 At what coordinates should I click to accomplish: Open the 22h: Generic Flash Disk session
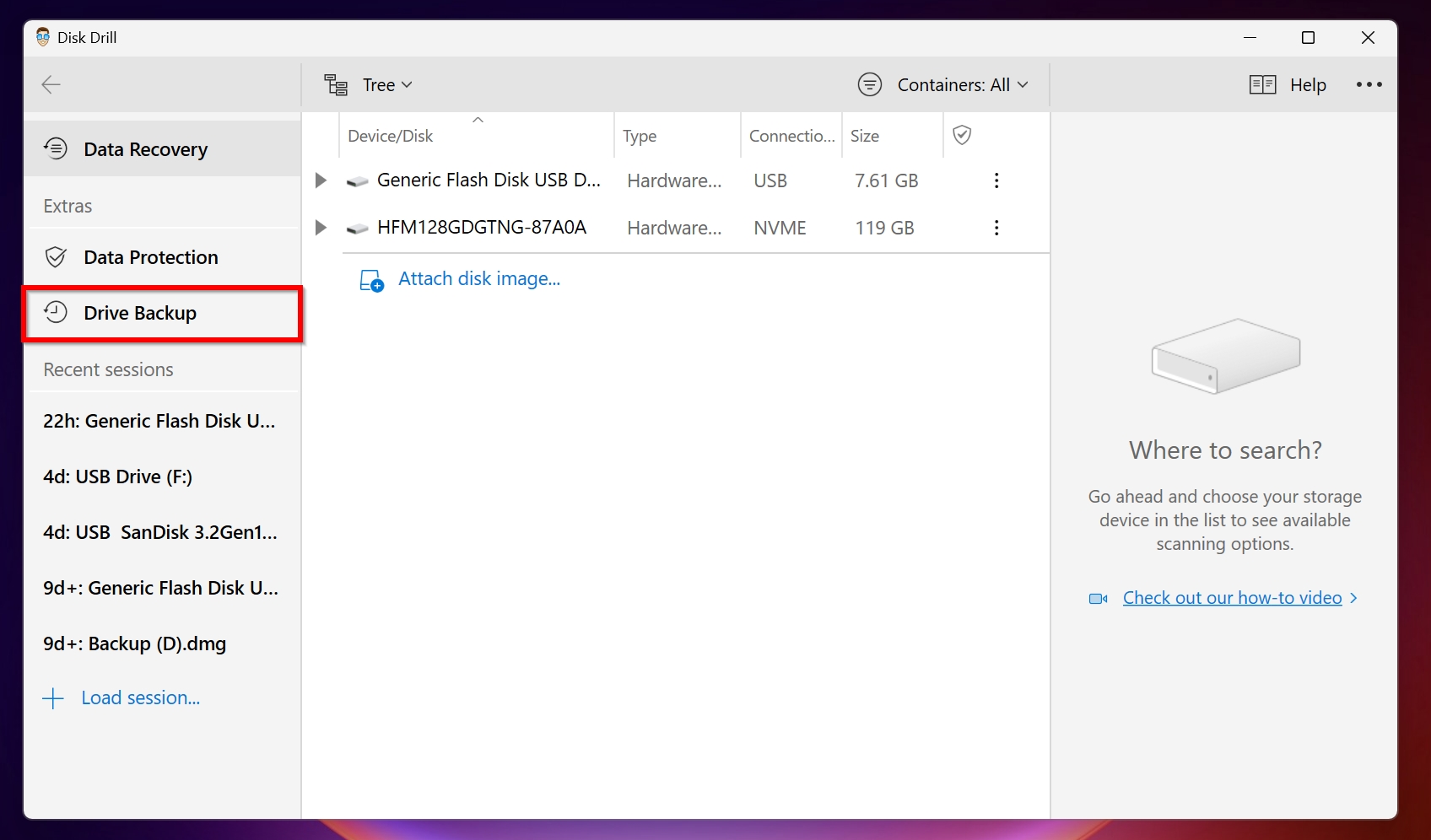[159, 421]
